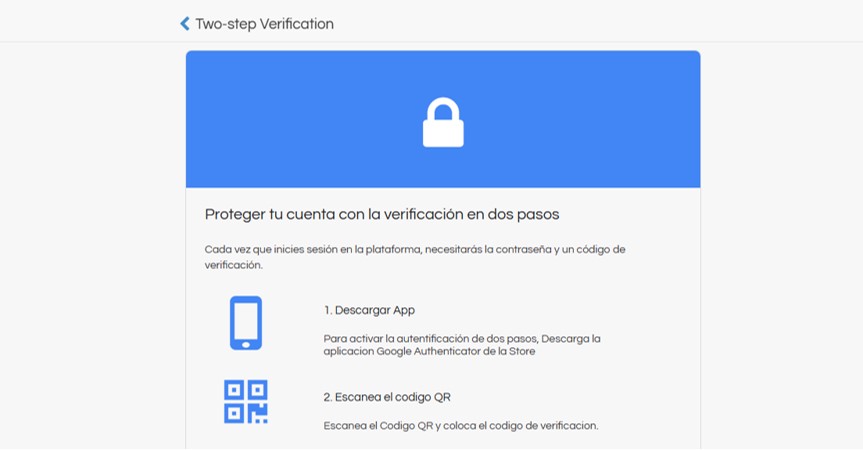Click the 'Proteger tu cuenta' heading
This screenshot has height=450, width=863.
382,214
